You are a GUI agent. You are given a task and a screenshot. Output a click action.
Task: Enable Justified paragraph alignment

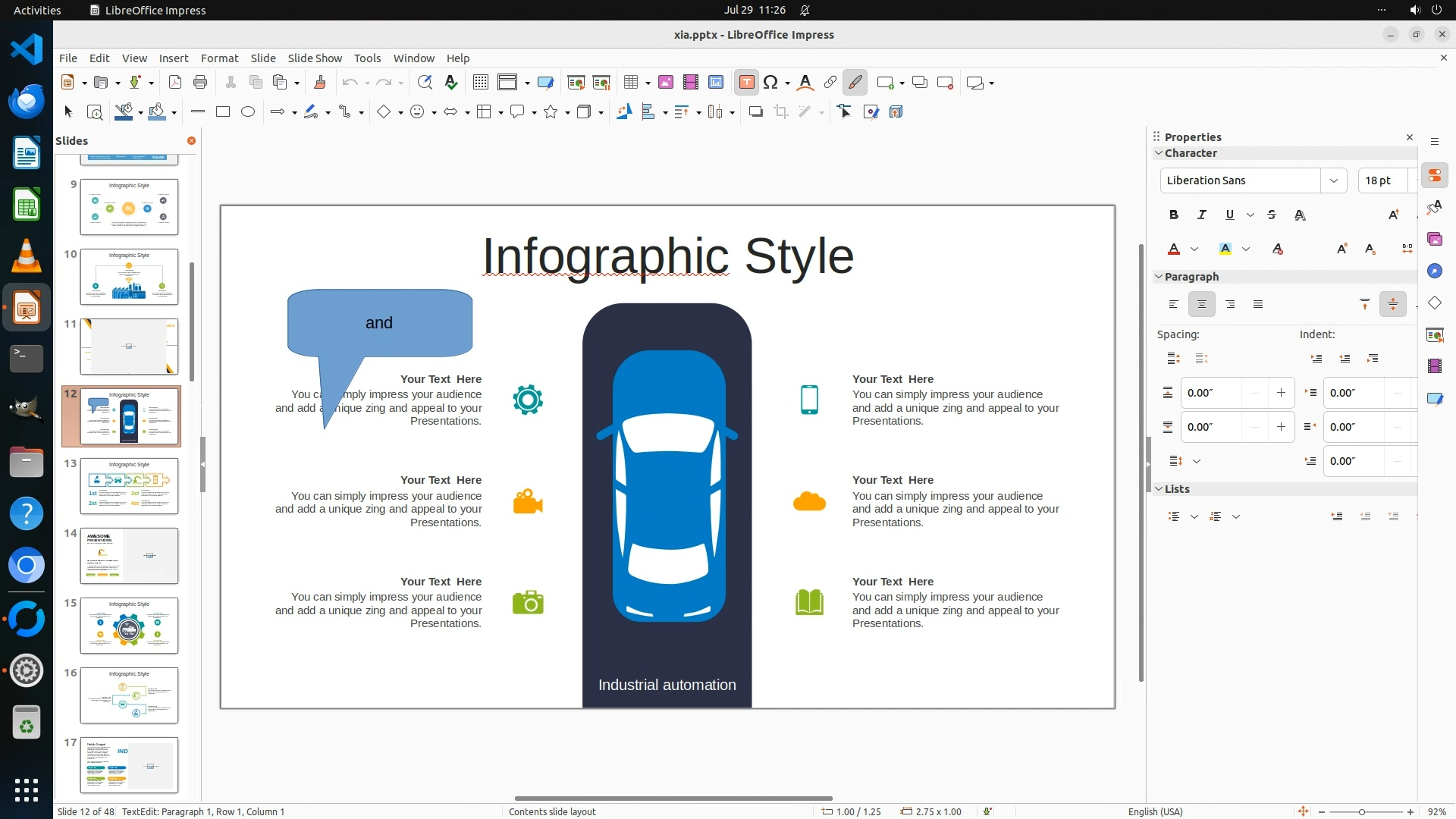click(1258, 305)
